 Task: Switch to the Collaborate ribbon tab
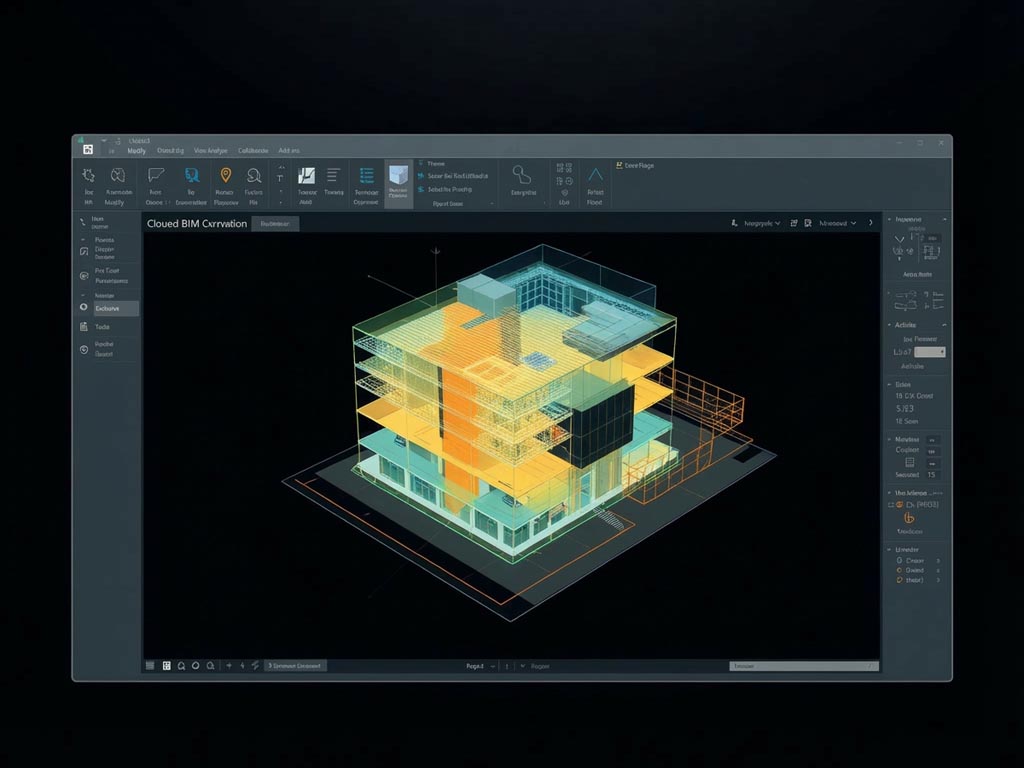pos(252,150)
